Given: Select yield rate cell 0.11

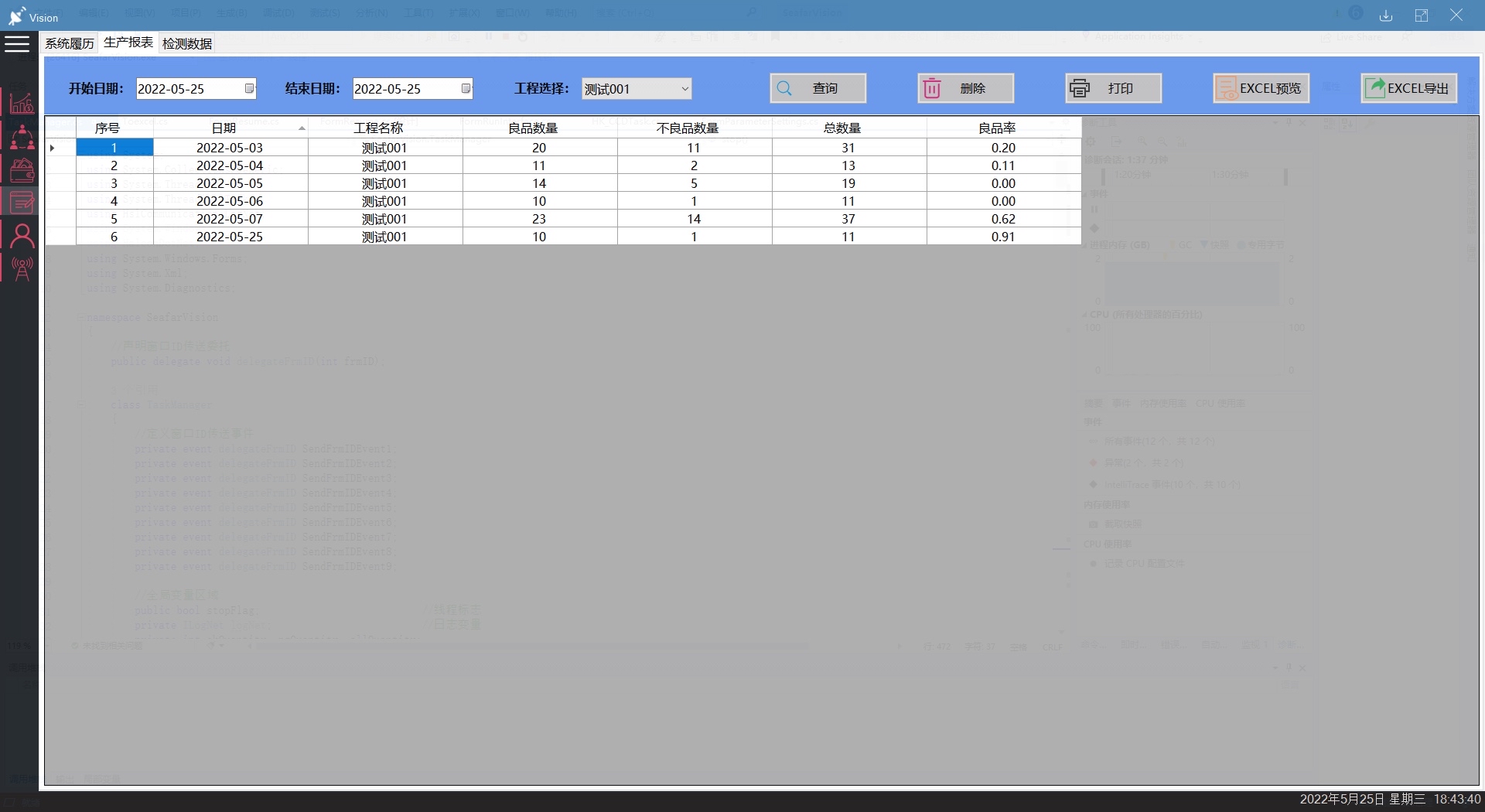Looking at the screenshot, I should coord(1003,165).
